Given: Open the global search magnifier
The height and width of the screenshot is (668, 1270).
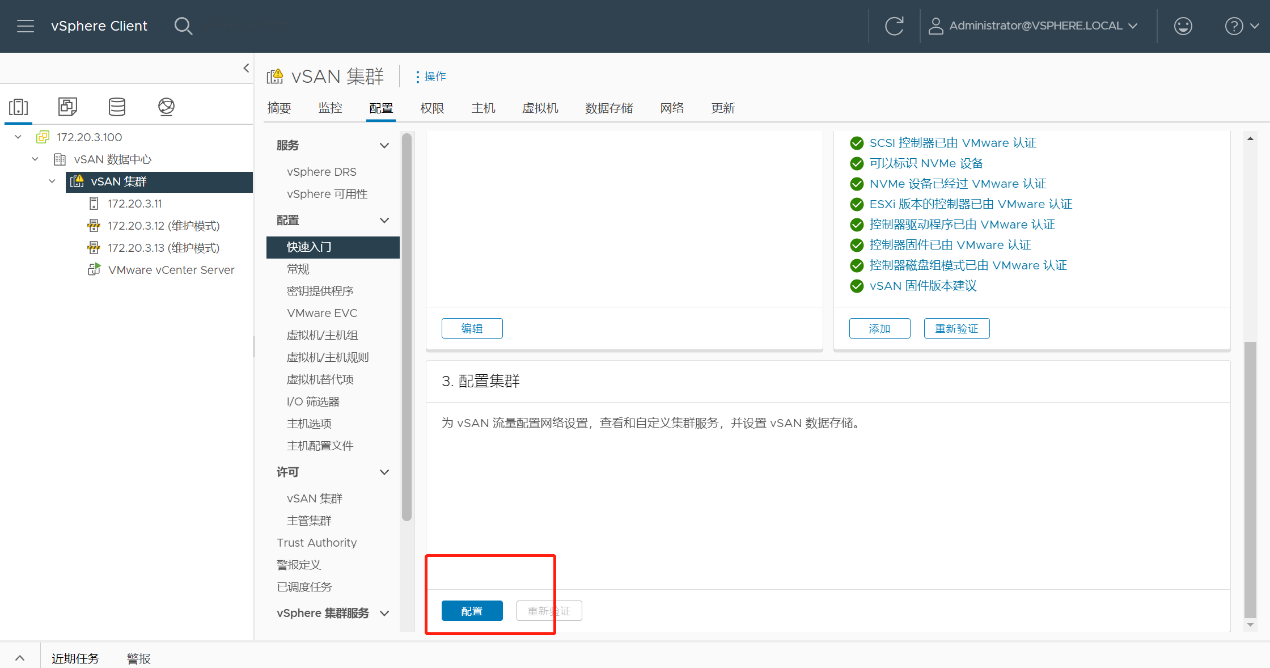Looking at the screenshot, I should tap(183, 26).
